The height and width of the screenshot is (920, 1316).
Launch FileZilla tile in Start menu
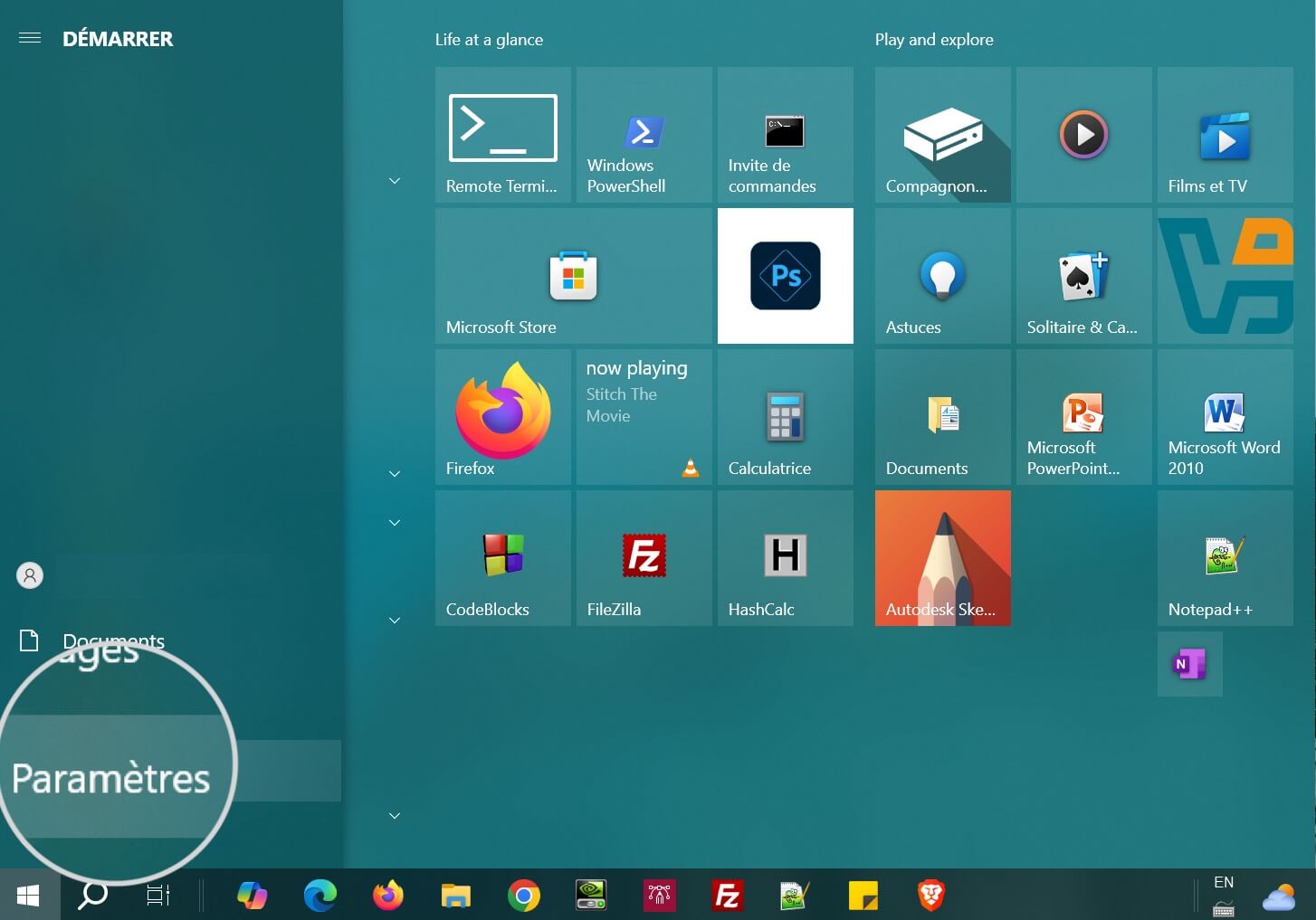[x=644, y=558]
